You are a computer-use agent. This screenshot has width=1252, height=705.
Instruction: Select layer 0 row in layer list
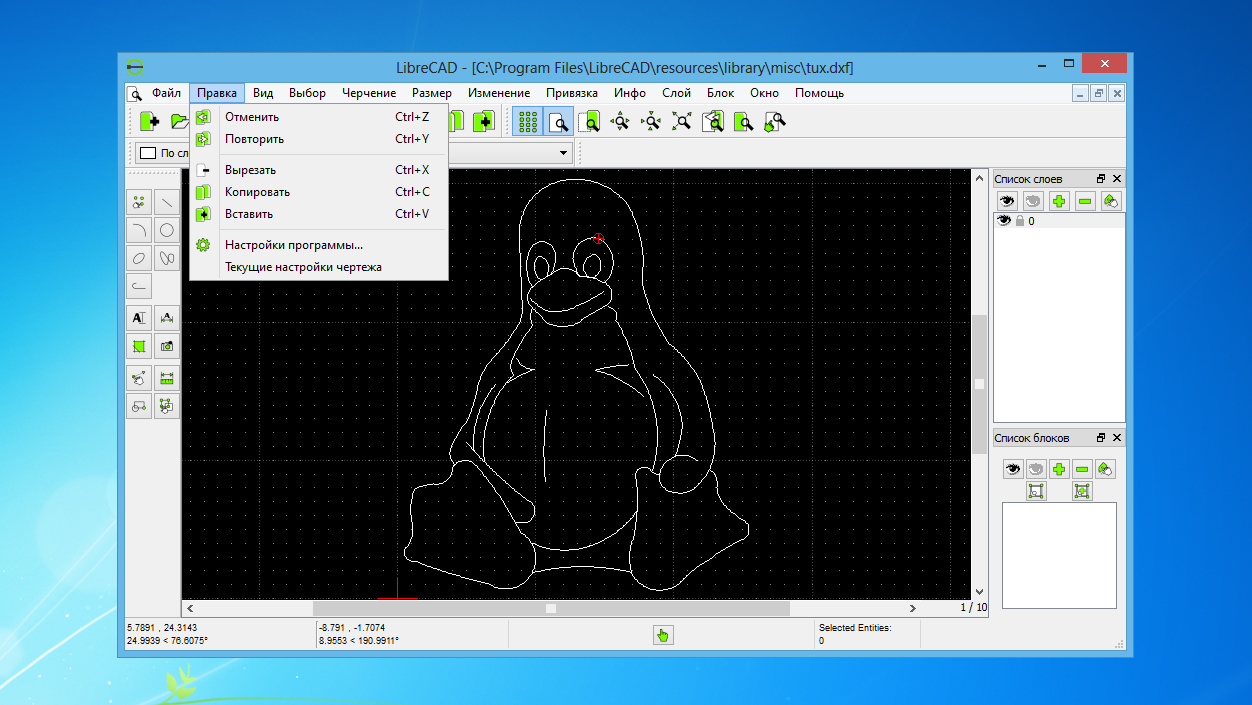(1059, 221)
